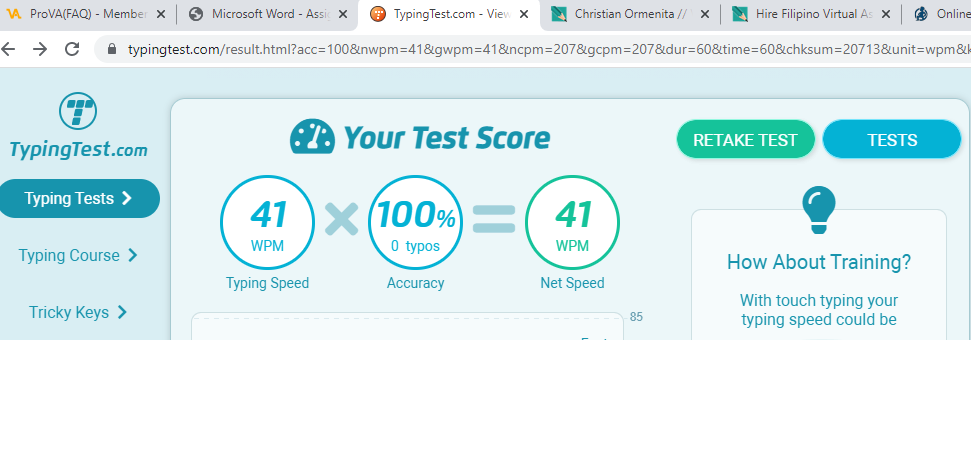
Task: Click the address bar URL
Action: pyautogui.click(x=548, y=50)
